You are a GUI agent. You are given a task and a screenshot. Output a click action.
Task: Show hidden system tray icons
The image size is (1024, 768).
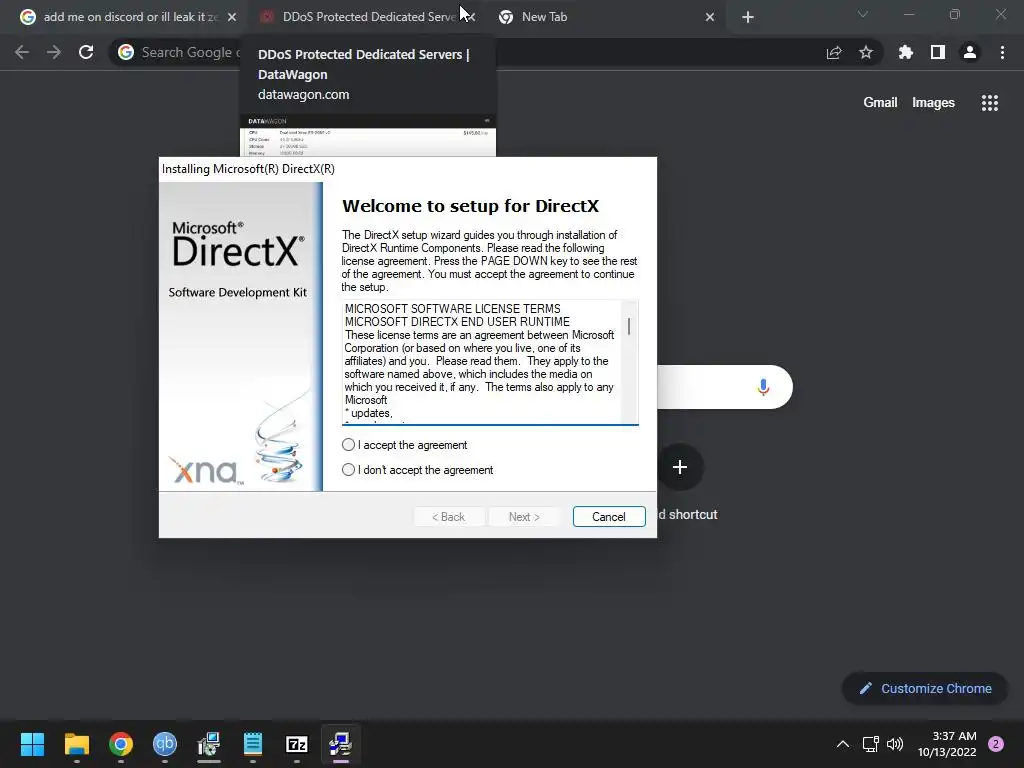coord(843,744)
